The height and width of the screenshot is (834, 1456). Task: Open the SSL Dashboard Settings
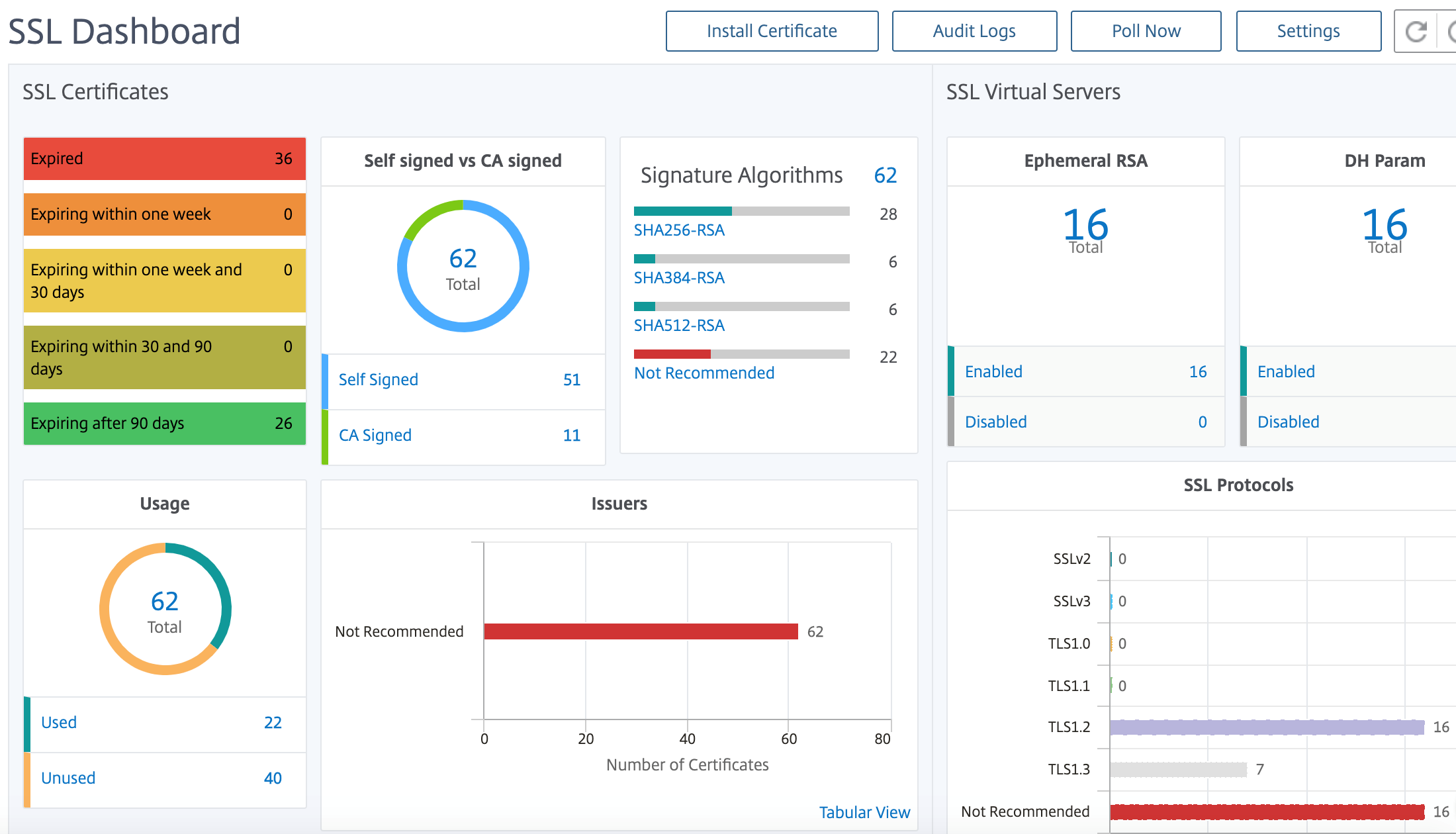pyautogui.click(x=1308, y=31)
